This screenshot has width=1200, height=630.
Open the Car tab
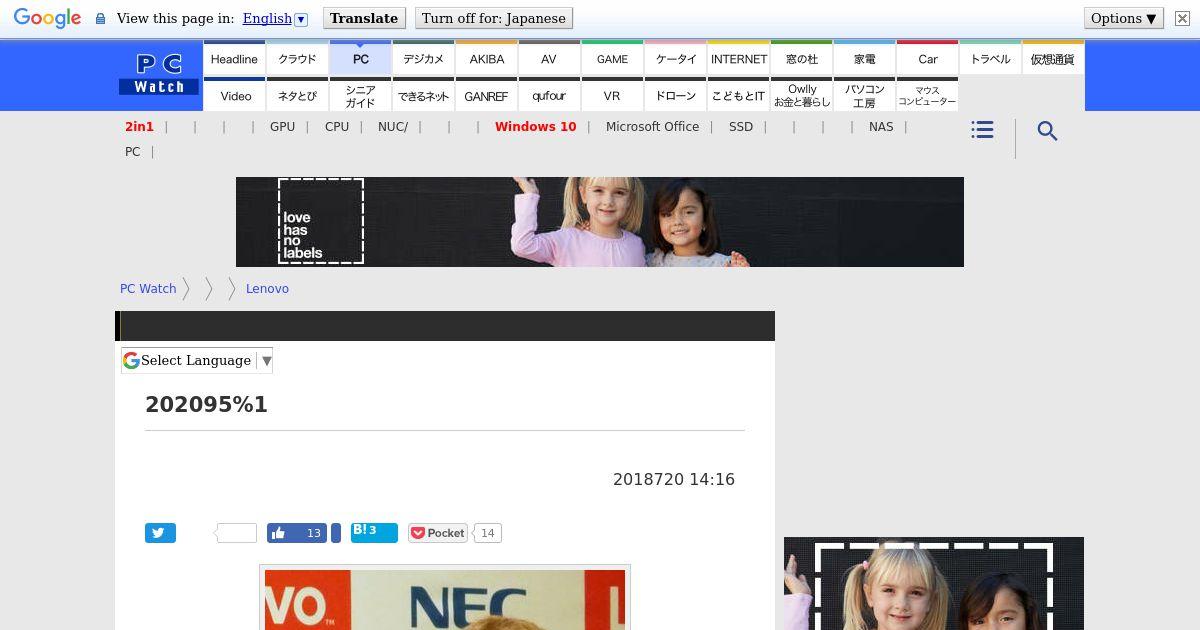(928, 58)
